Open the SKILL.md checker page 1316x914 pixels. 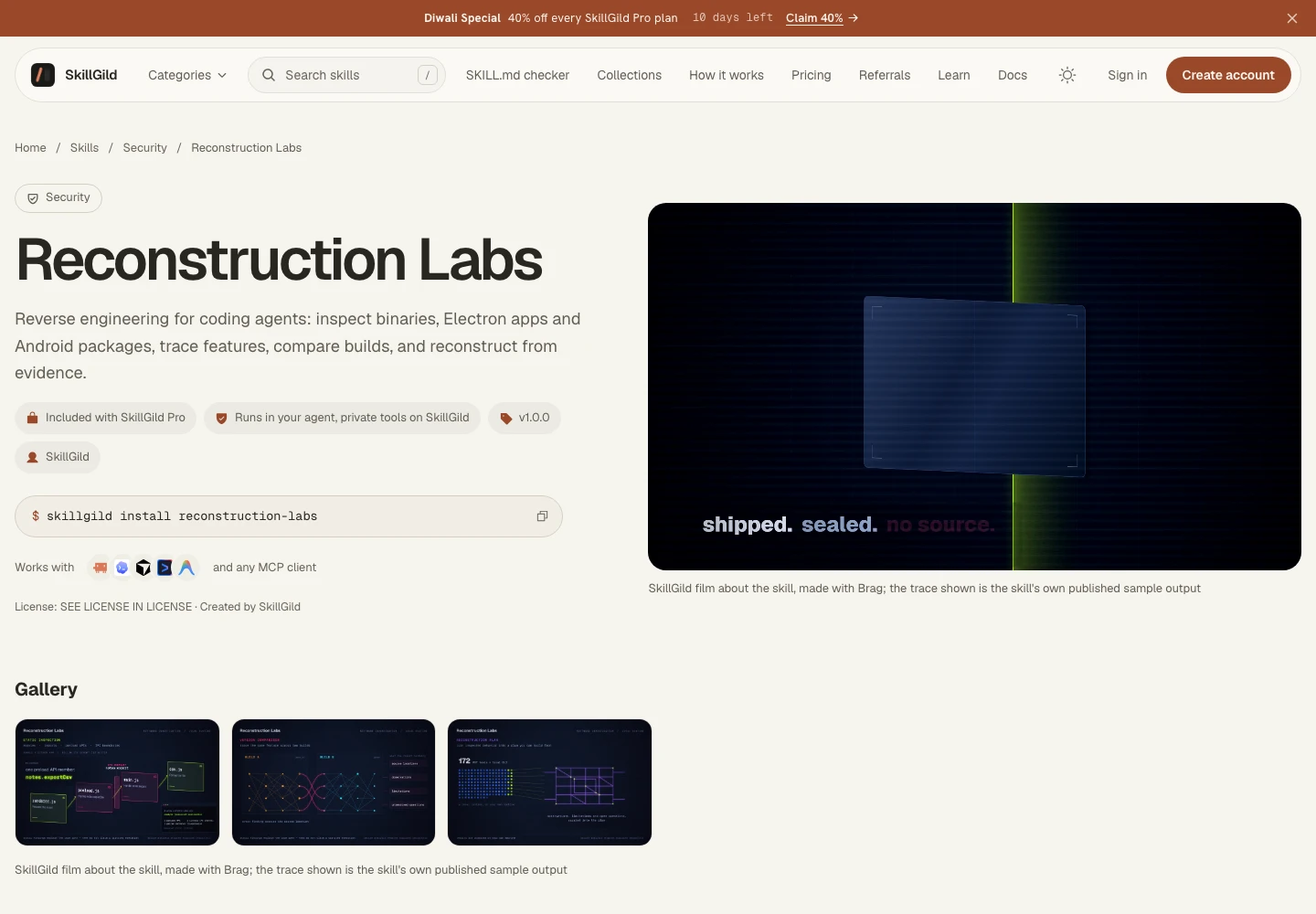coord(517,75)
